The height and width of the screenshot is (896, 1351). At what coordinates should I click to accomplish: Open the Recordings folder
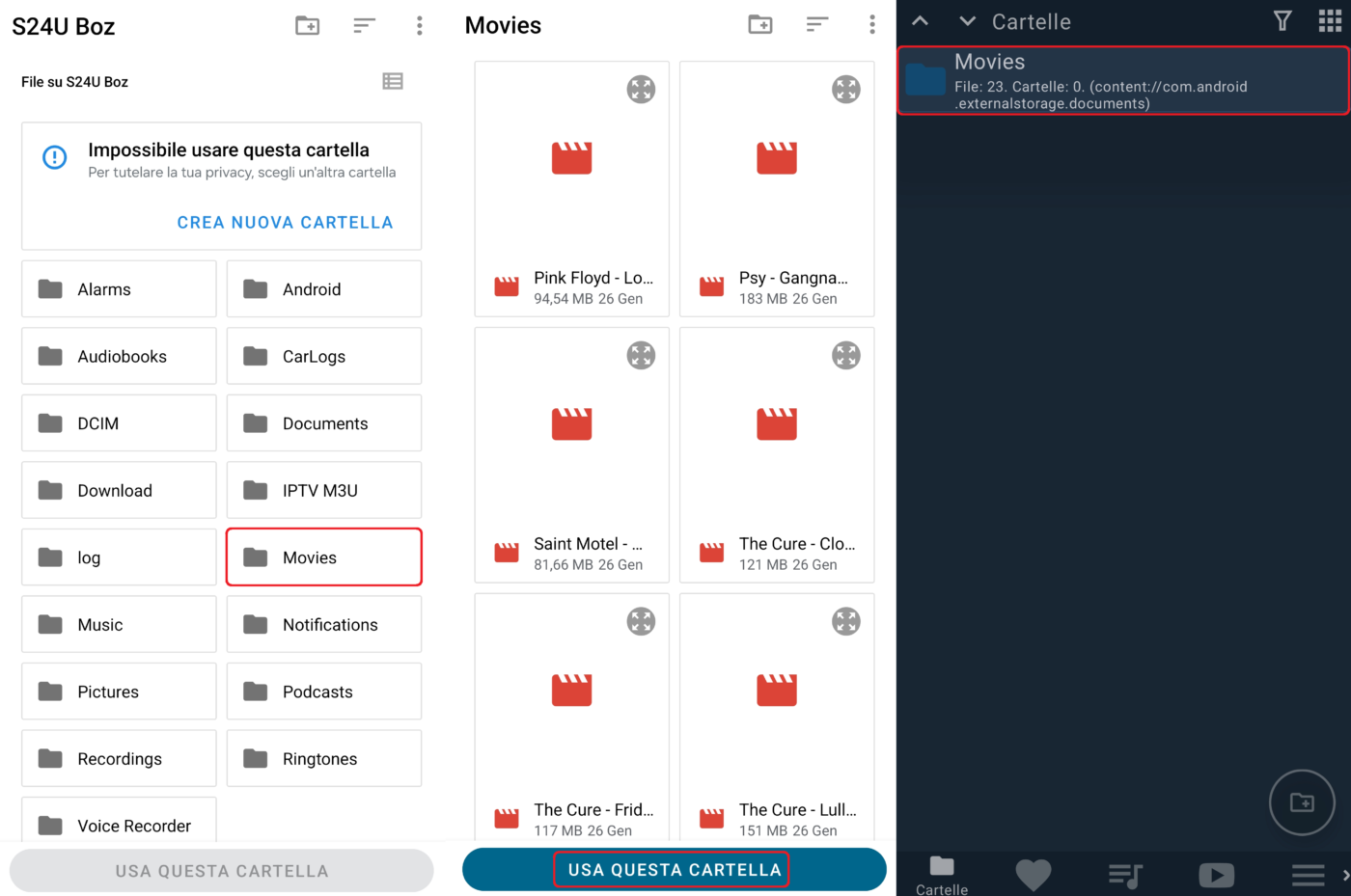(119, 758)
